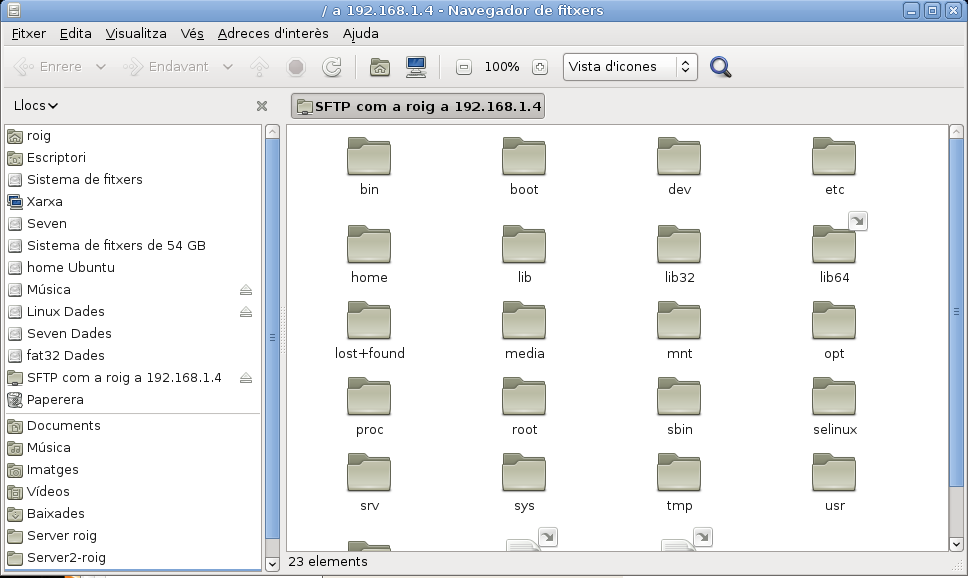
Task: Open the Enrere history dropdown arrow
Action: pos(101,67)
